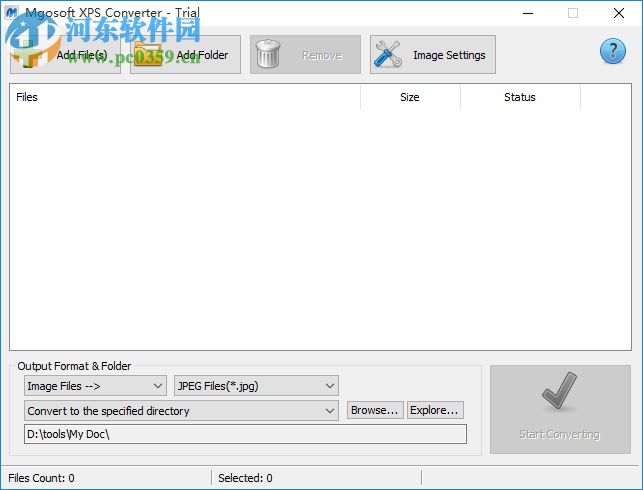The height and width of the screenshot is (490, 643).
Task: Click the Add File(s) button
Action: (65, 55)
